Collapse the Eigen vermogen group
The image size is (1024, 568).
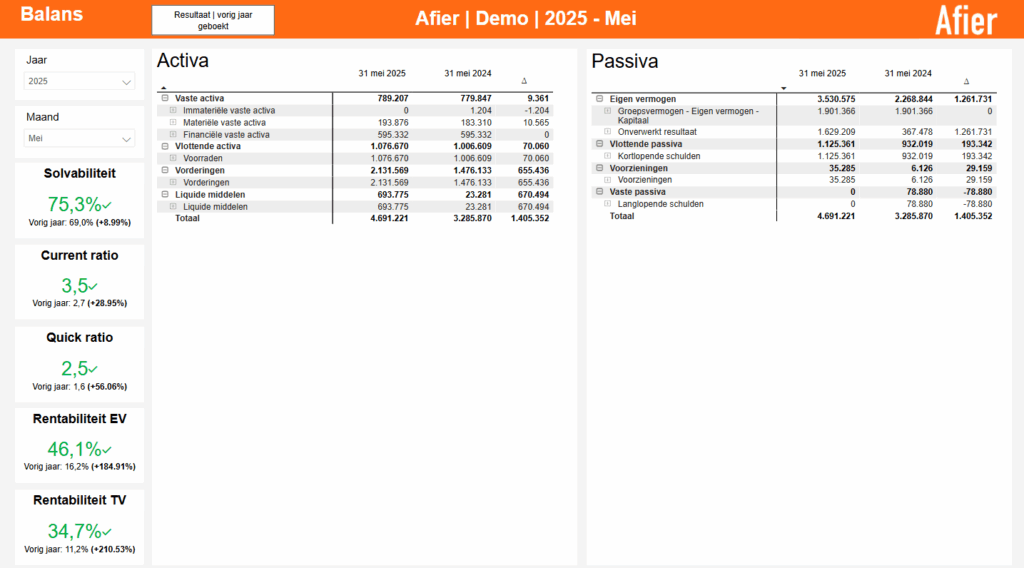(x=599, y=100)
